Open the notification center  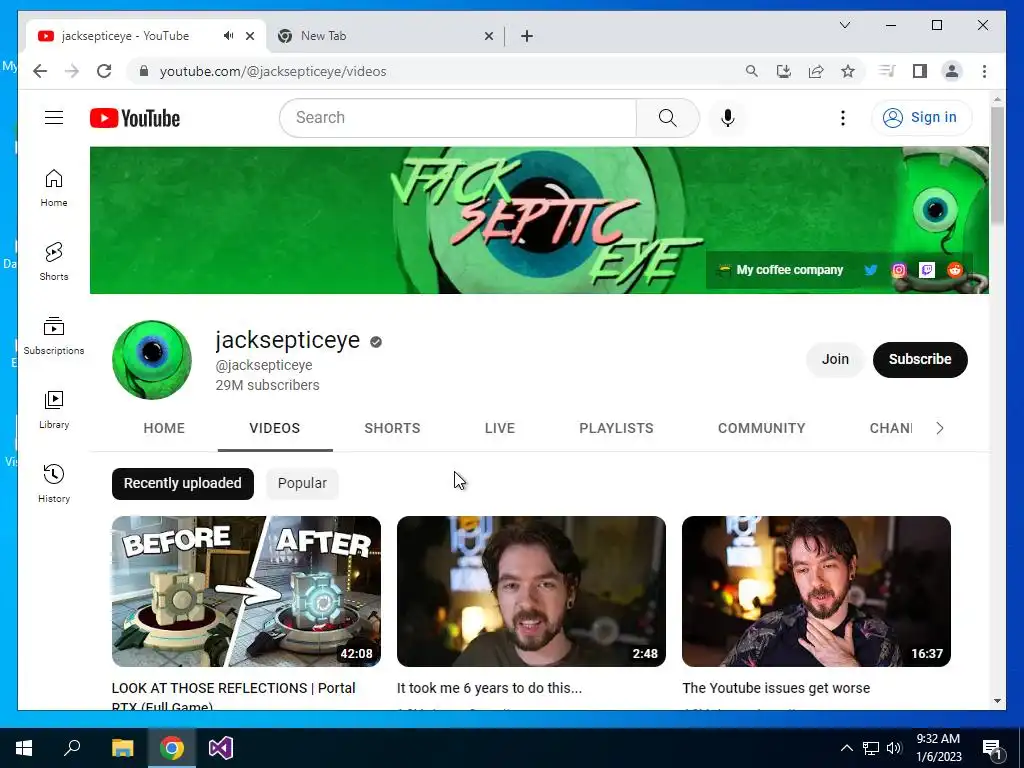[x=992, y=748]
